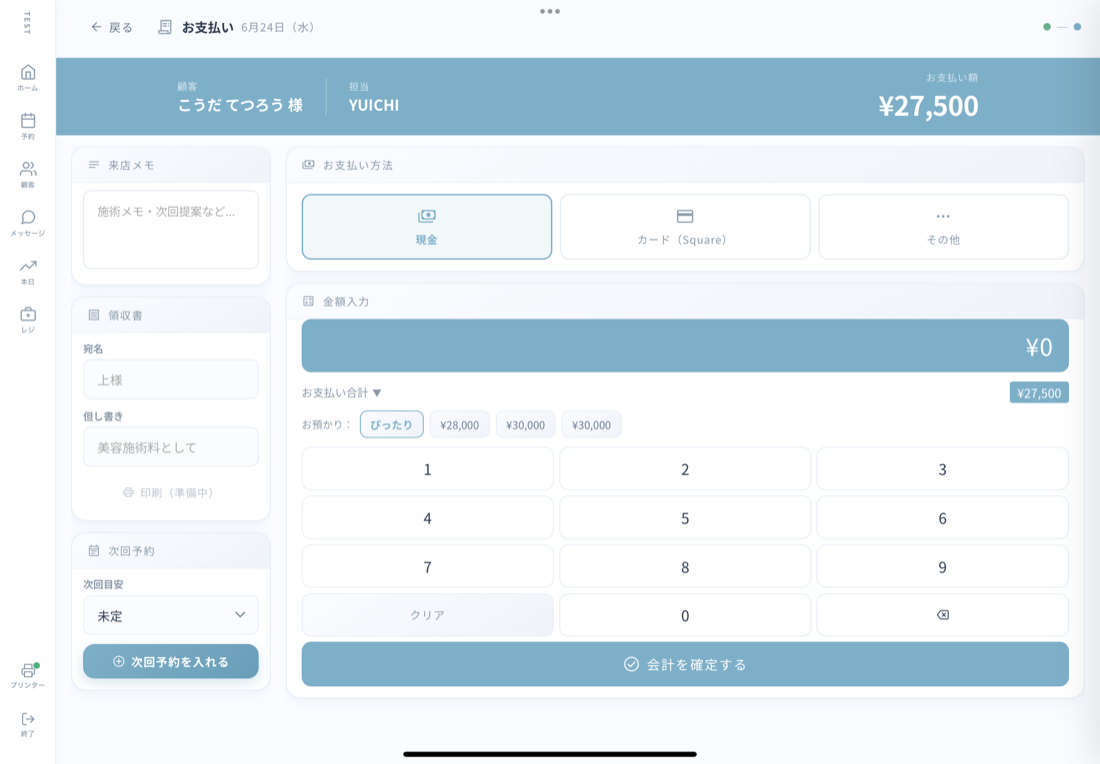Select その他 payment method
1100x764 pixels.
point(943,227)
